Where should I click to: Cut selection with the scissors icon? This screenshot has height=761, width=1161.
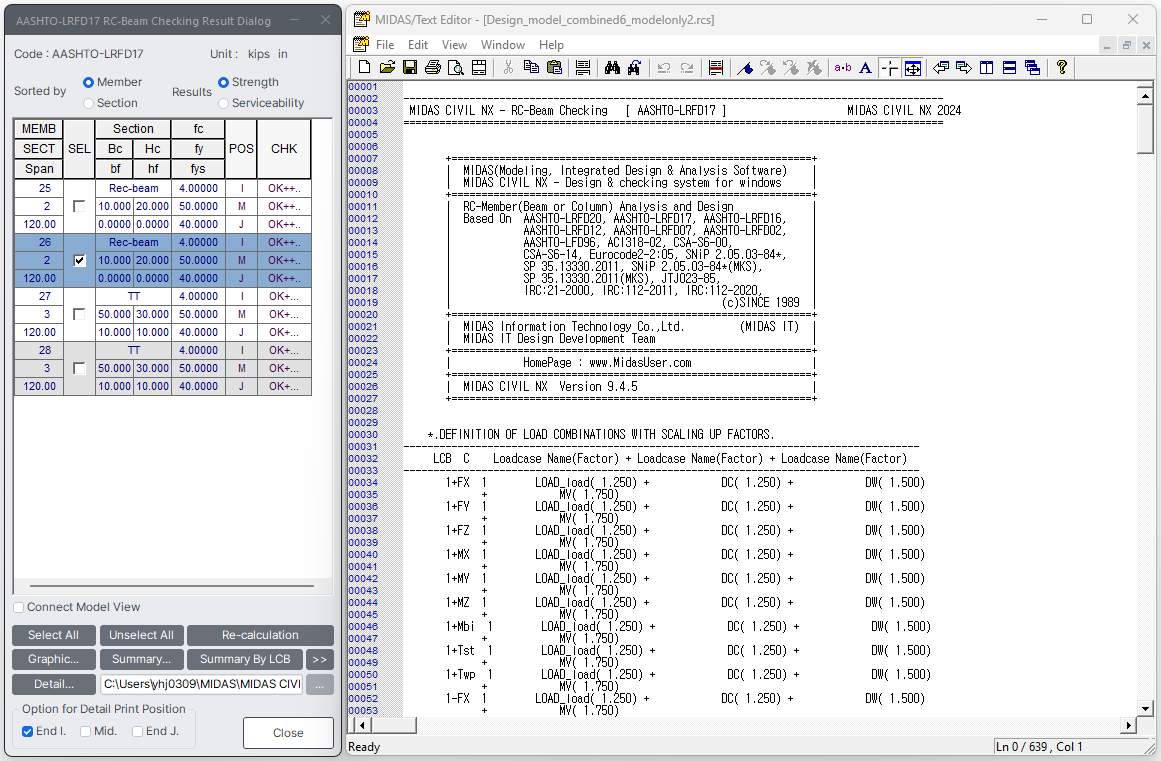click(x=508, y=67)
